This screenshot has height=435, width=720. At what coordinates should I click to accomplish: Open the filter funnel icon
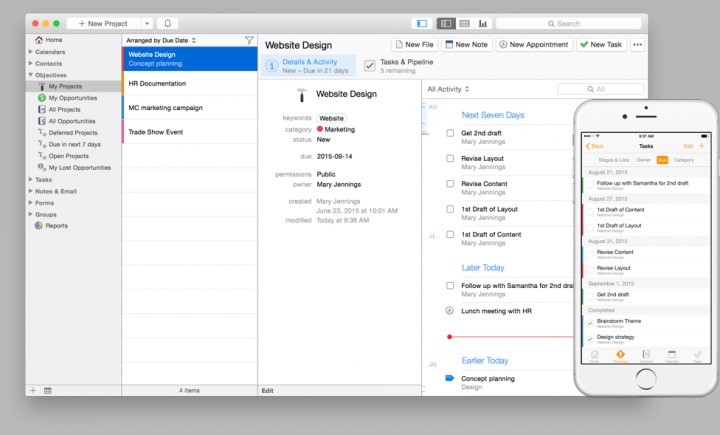[x=249, y=40]
